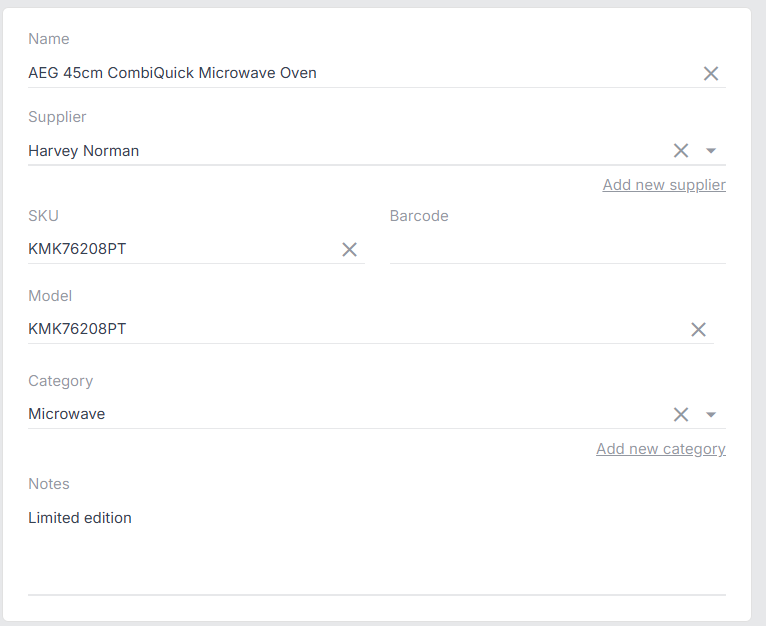Click the Barcode field label
The height and width of the screenshot is (626, 766).
click(x=419, y=216)
